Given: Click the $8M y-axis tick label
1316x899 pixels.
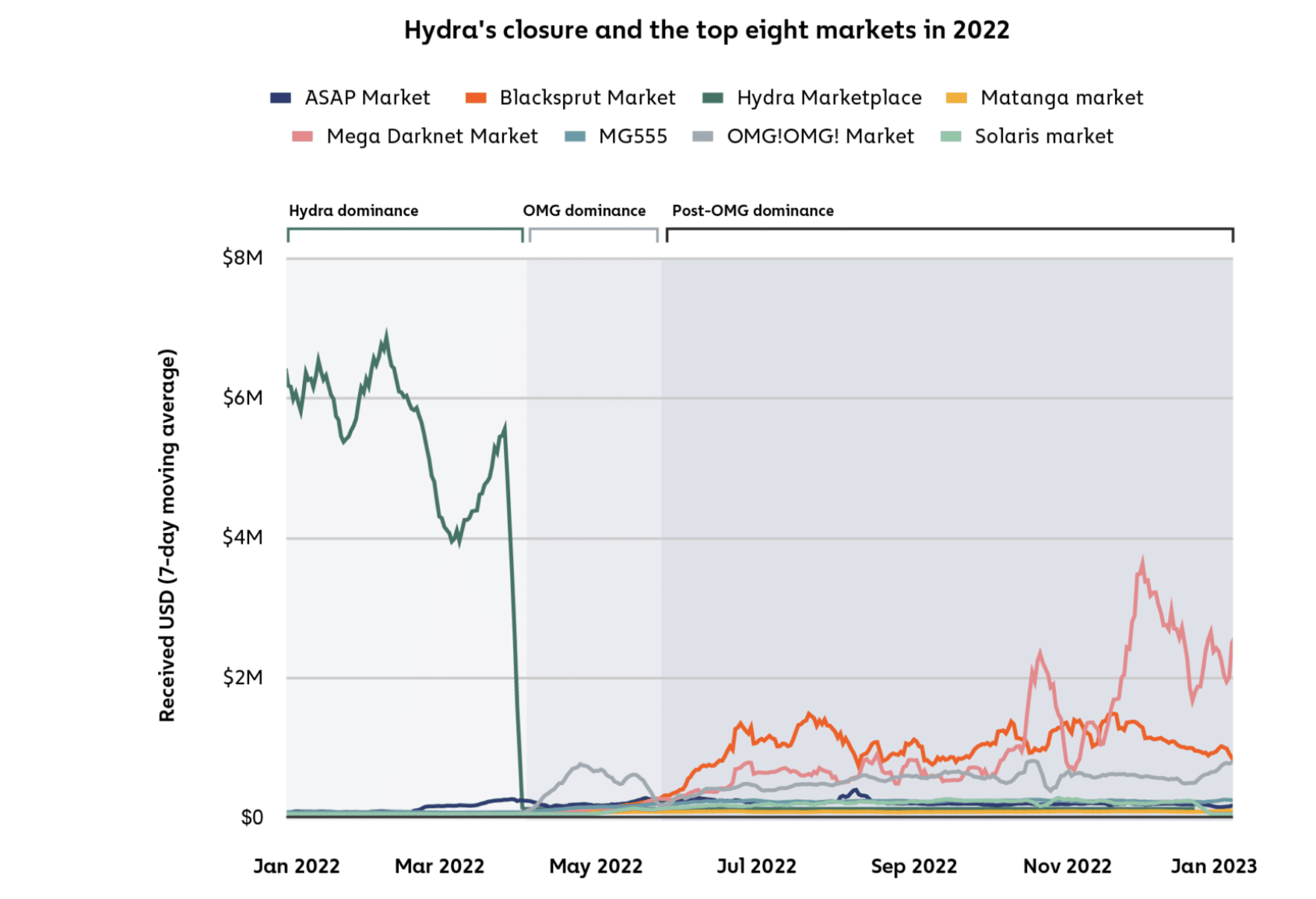Looking at the screenshot, I should point(243,258).
